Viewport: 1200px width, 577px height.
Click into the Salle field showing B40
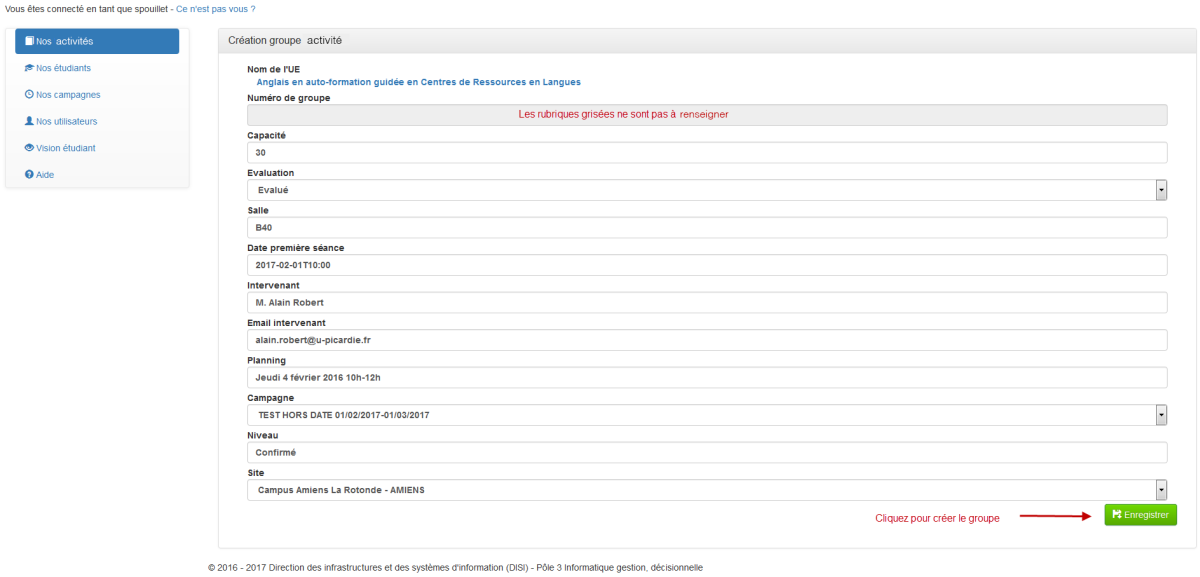706,228
